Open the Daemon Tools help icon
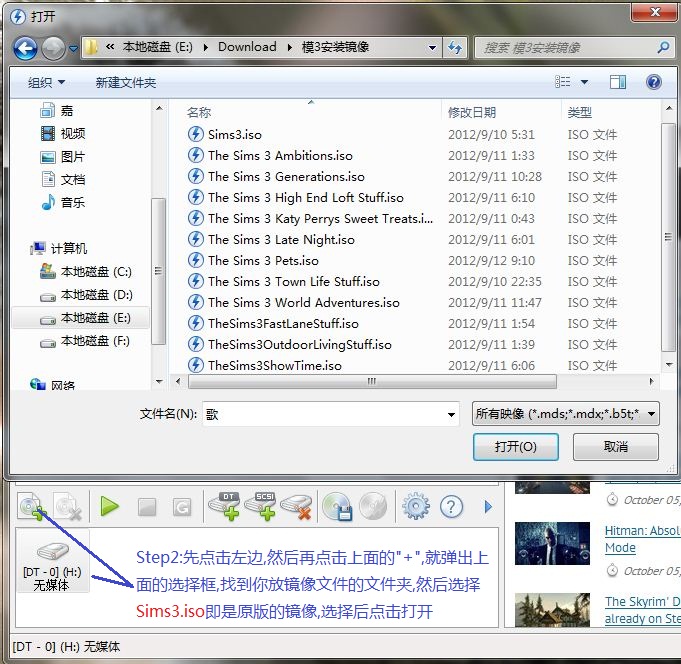Image resolution: width=681 pixels, height=664 pixels. [451, 507]
